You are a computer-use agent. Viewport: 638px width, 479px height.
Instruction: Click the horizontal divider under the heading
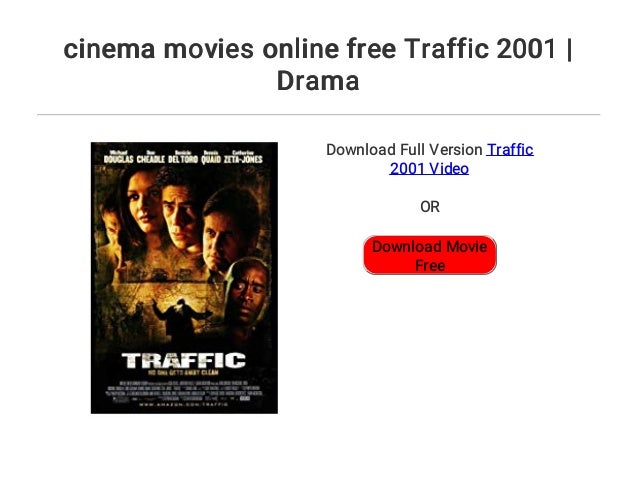click(x=319, y=115)
